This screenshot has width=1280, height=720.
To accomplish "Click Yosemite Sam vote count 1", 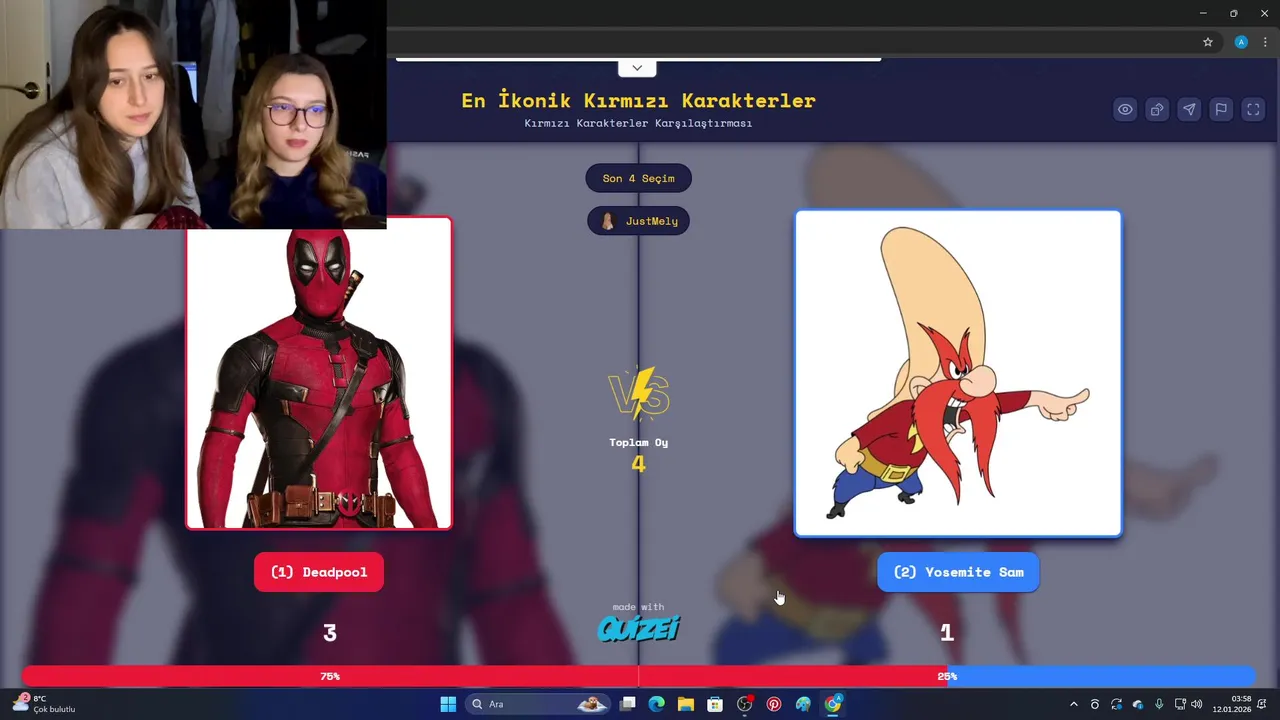I will coord(947,633).
